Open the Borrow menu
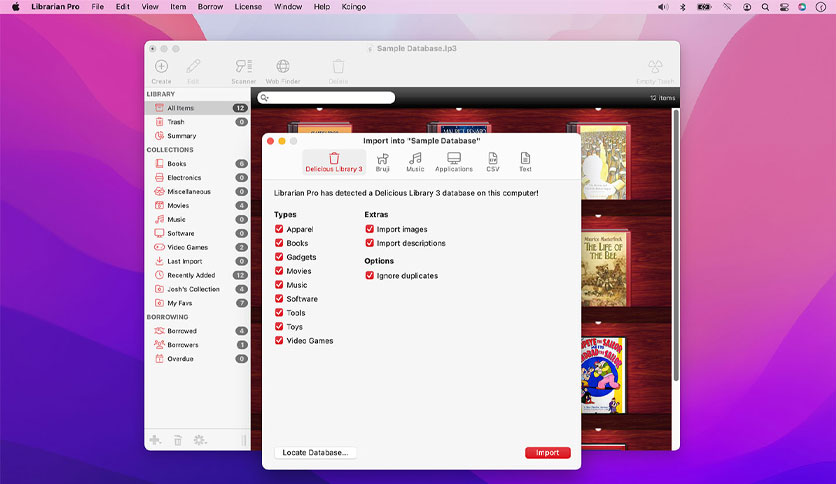836x484 pixels. tap(210, 6)
